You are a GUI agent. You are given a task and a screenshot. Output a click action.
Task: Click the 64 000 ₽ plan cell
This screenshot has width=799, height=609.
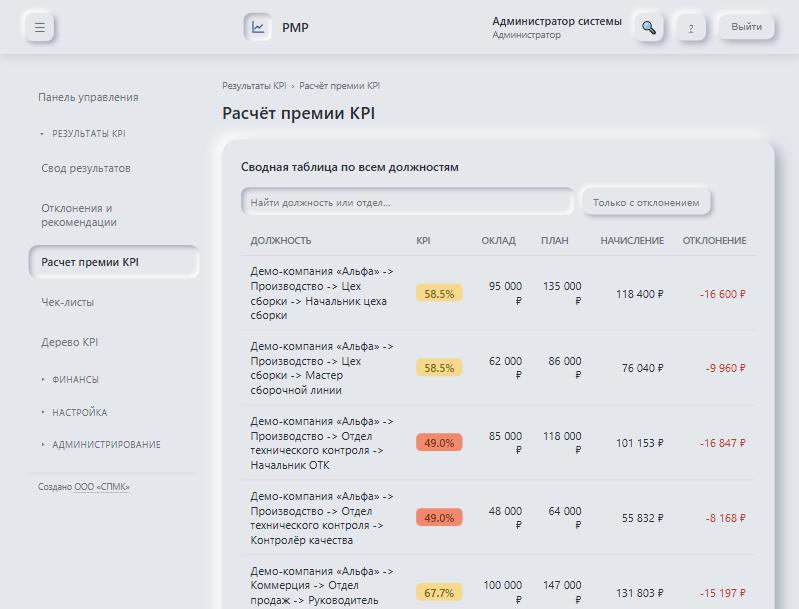(565, 518)
